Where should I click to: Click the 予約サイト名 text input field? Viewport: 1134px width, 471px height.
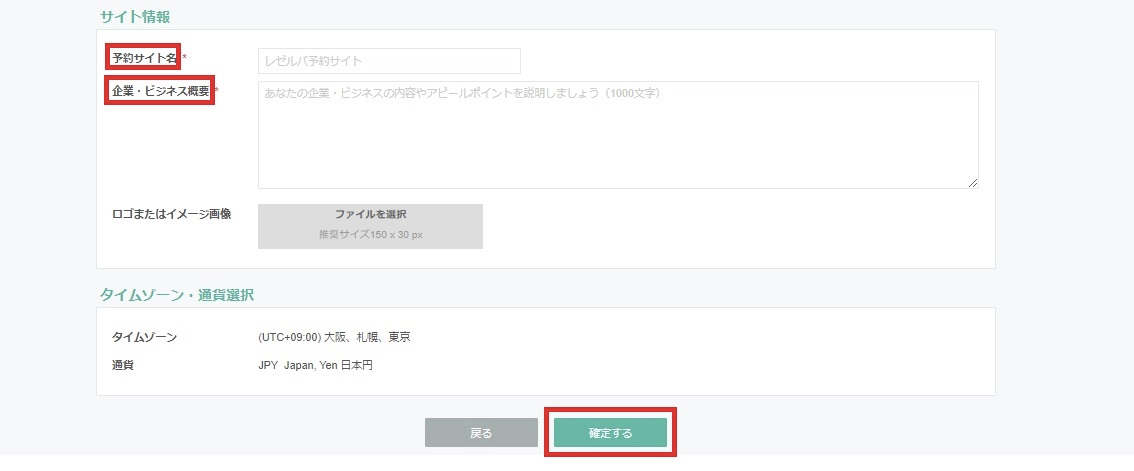pyautogui.click(x=420, y=61)
